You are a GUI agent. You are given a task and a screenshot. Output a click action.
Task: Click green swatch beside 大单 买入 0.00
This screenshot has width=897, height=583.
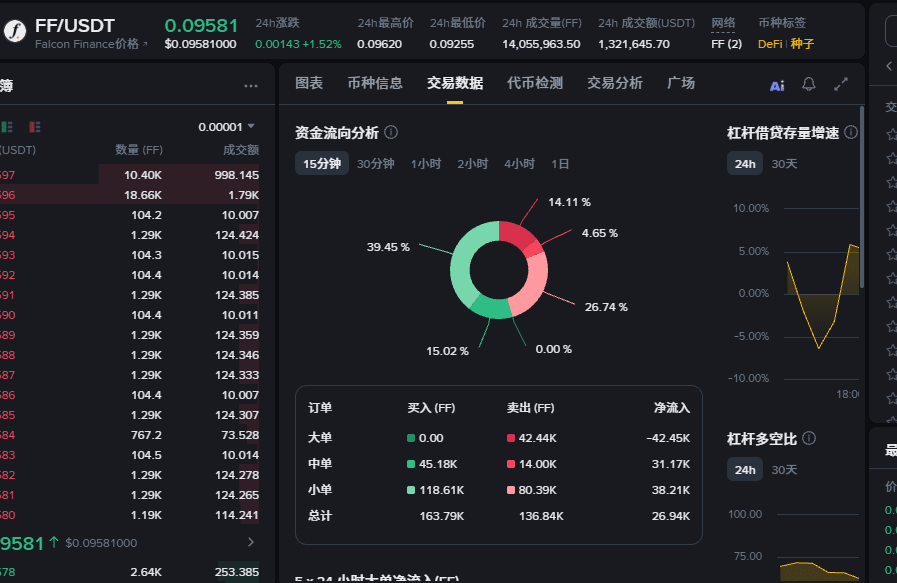pyautogui.click(x=411, y=438)
